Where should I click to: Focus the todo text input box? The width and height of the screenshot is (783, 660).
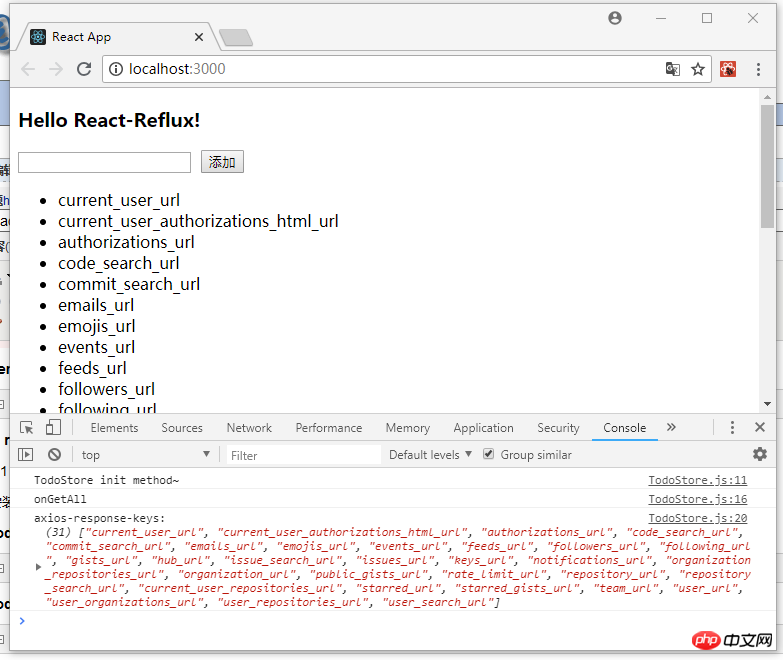104,162
